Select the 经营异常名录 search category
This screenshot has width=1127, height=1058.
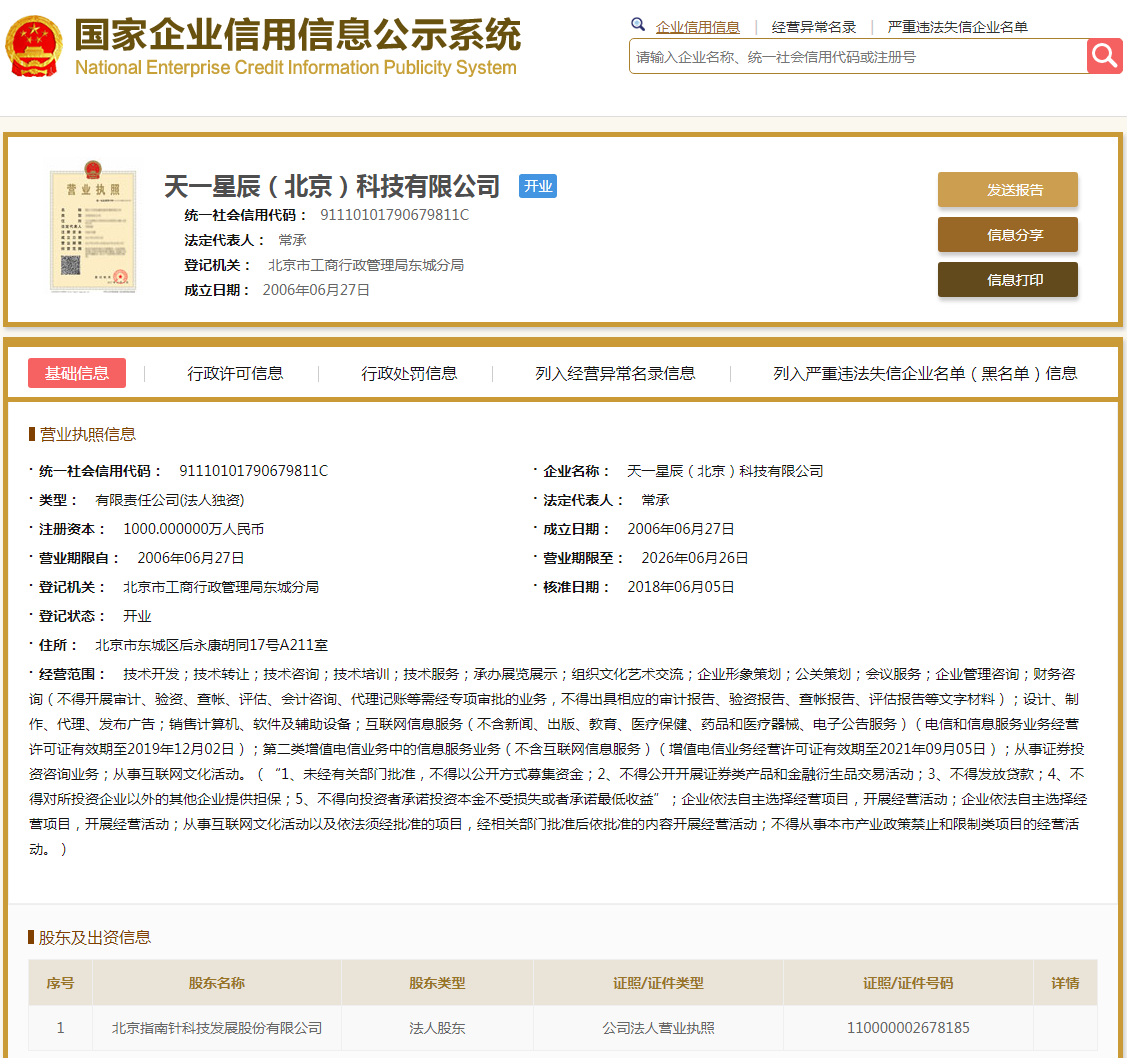814,27
